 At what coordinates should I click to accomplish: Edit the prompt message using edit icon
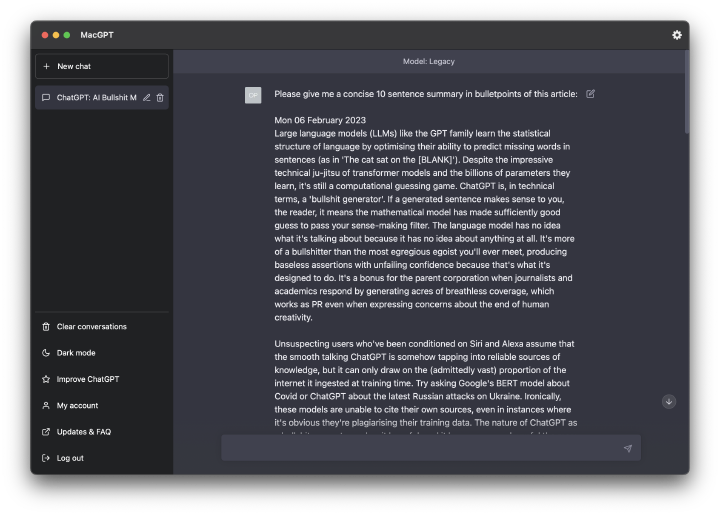(x=591, y=94)
